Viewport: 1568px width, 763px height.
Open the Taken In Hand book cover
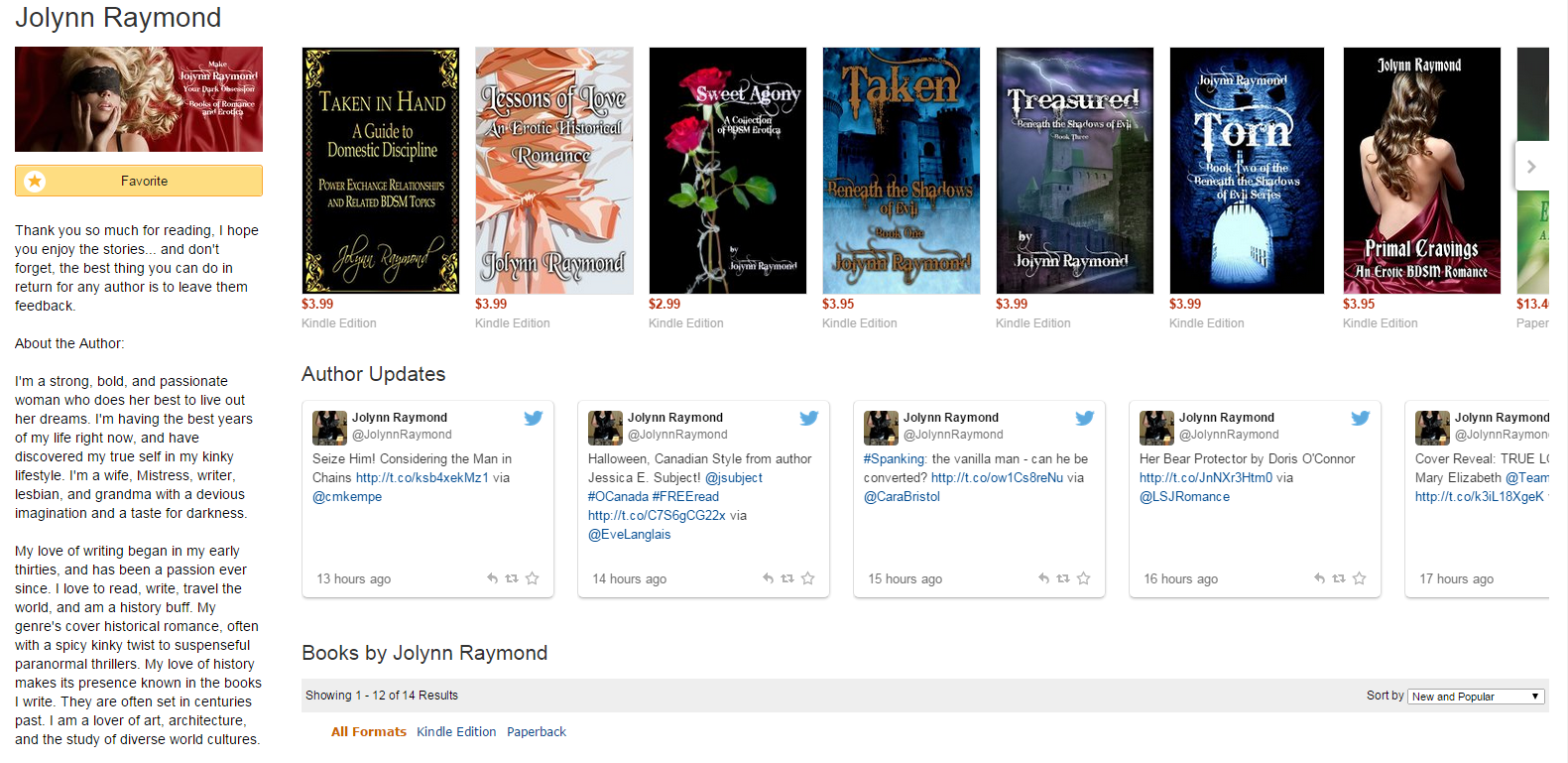pos(381,171)
